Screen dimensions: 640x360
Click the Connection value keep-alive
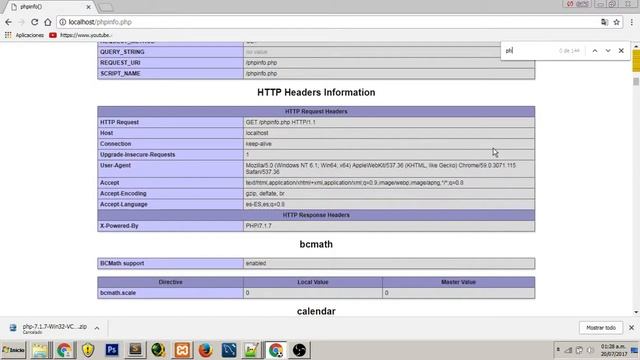click(258, 144)
